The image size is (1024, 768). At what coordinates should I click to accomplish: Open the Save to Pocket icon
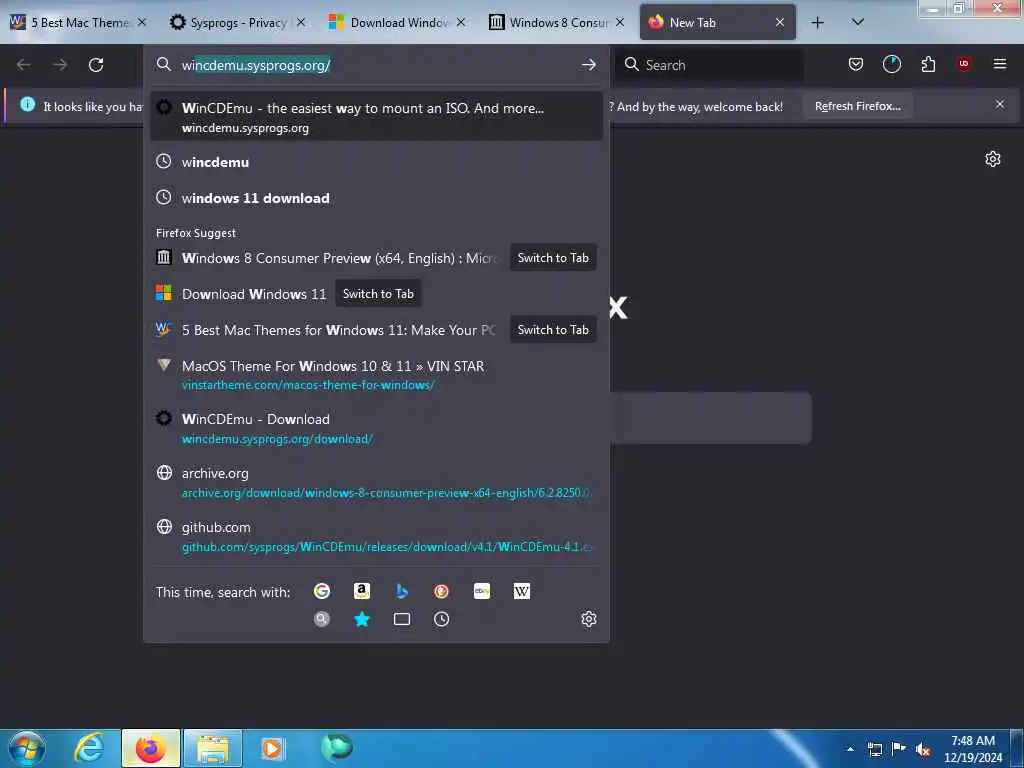coord(856,64)
